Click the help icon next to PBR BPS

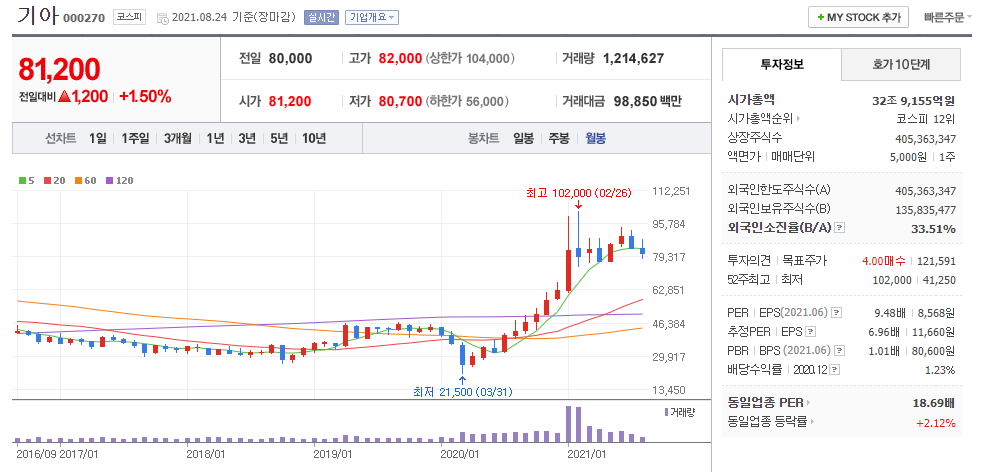(x=840, y=351)
